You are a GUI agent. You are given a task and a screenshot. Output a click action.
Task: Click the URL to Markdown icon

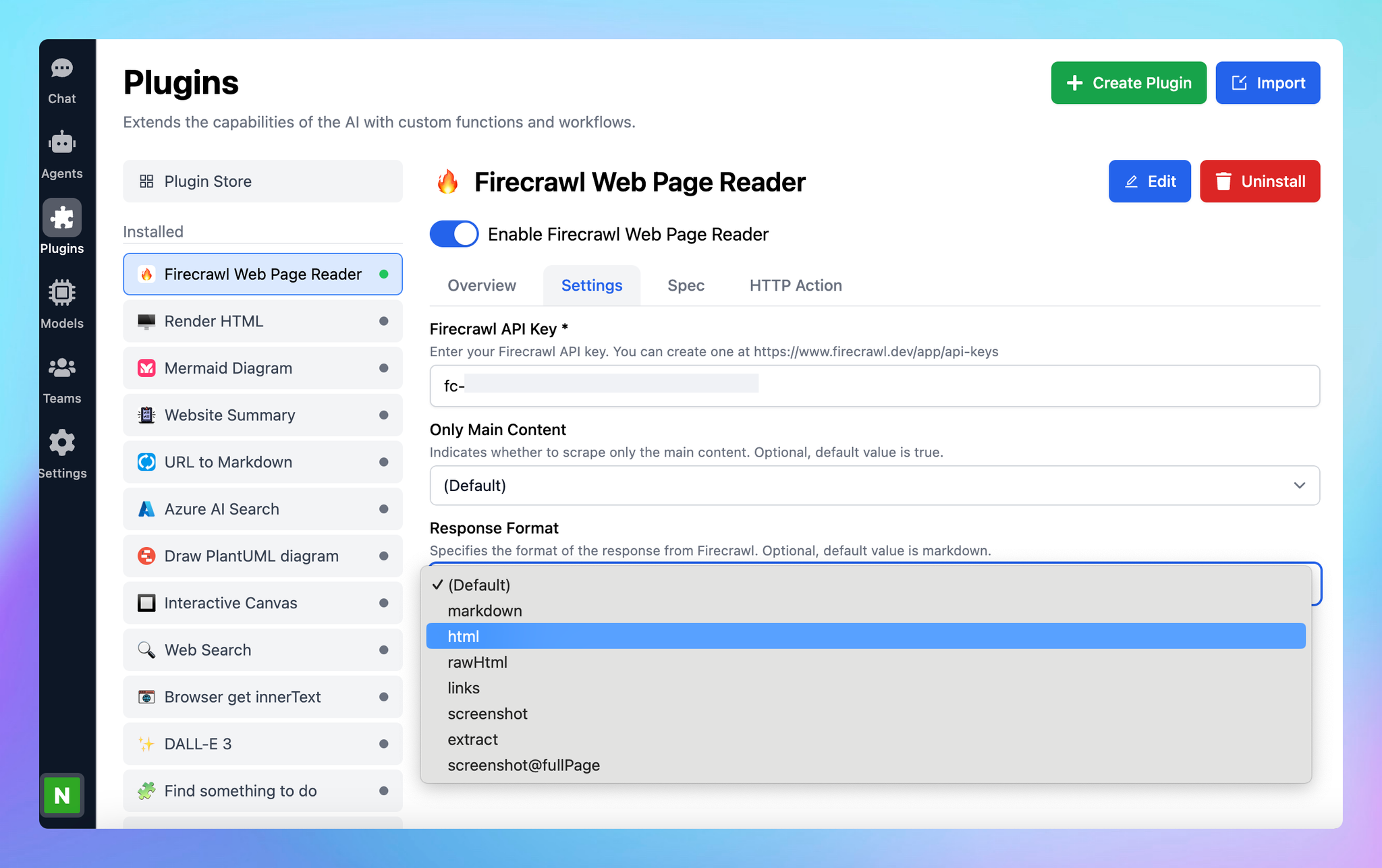[146, 462]
